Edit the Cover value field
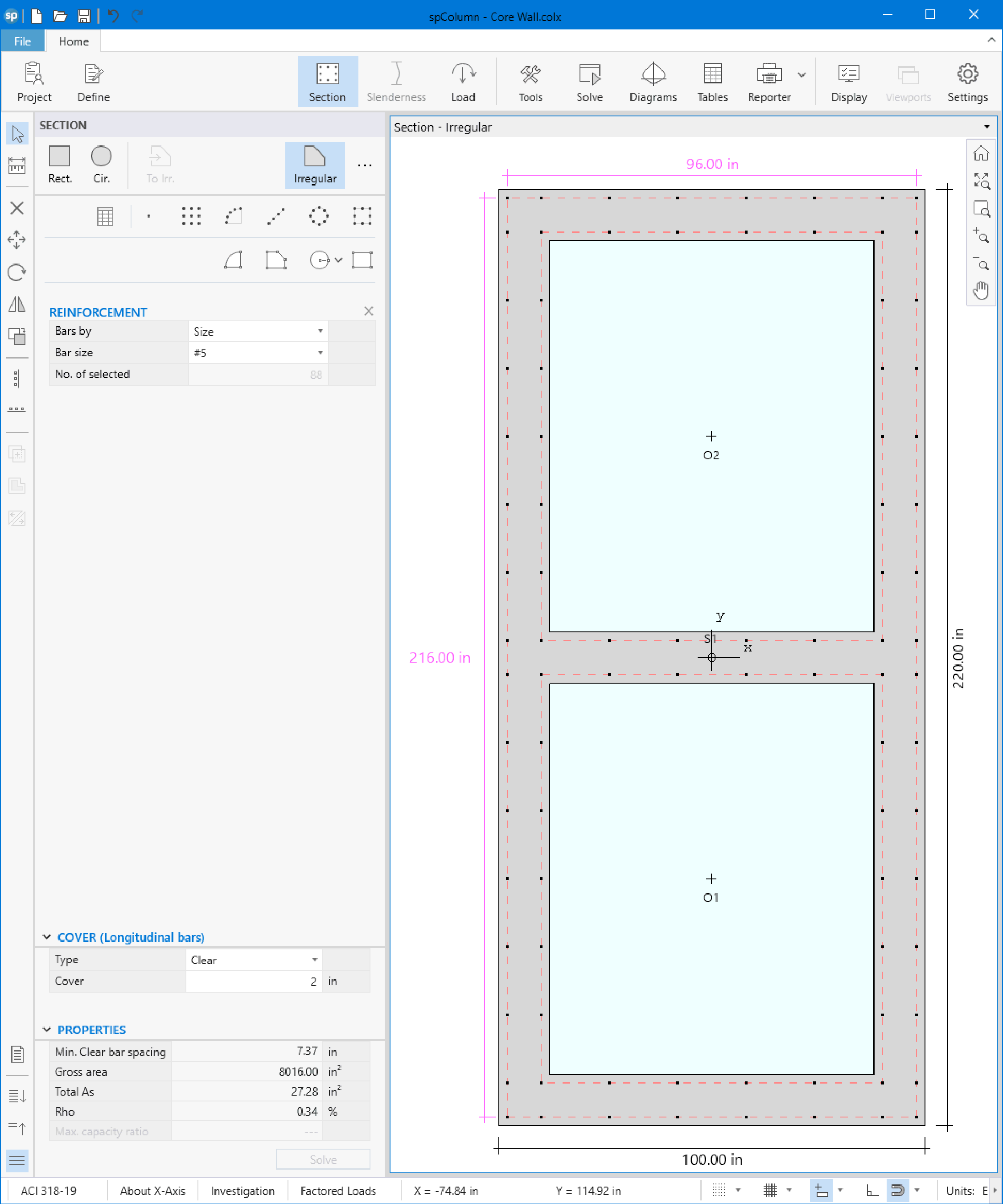Image resolution: width=1003 pixels, height=1204 pixels. (x=254, y=981)
